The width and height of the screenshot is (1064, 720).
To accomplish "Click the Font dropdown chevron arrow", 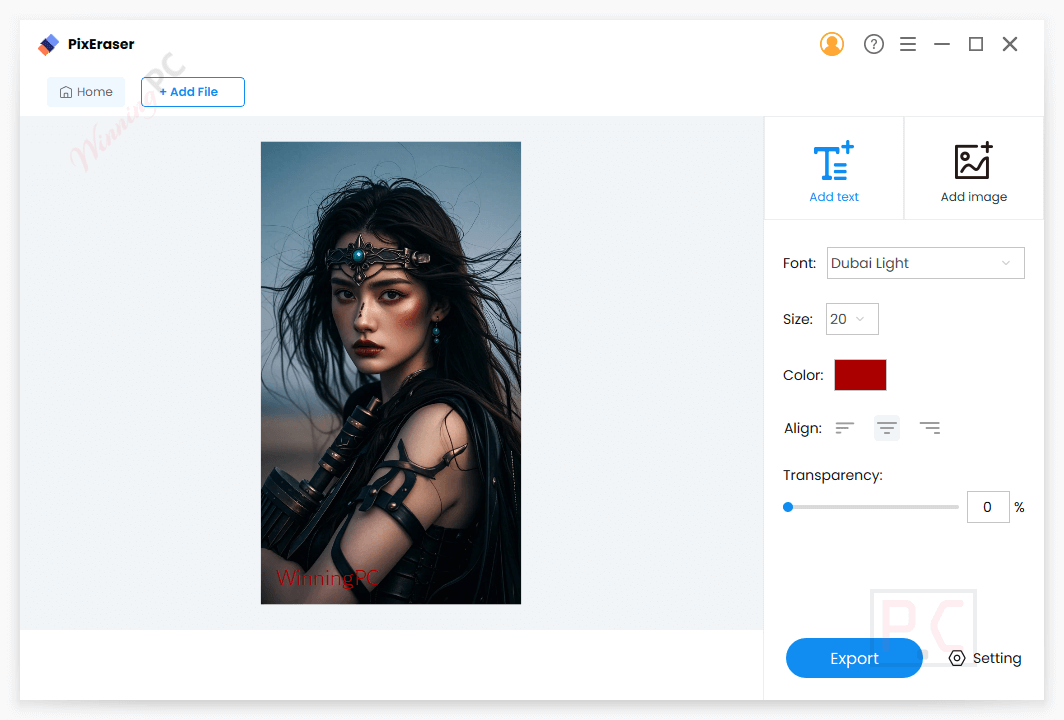I will tap(1006, 263).
